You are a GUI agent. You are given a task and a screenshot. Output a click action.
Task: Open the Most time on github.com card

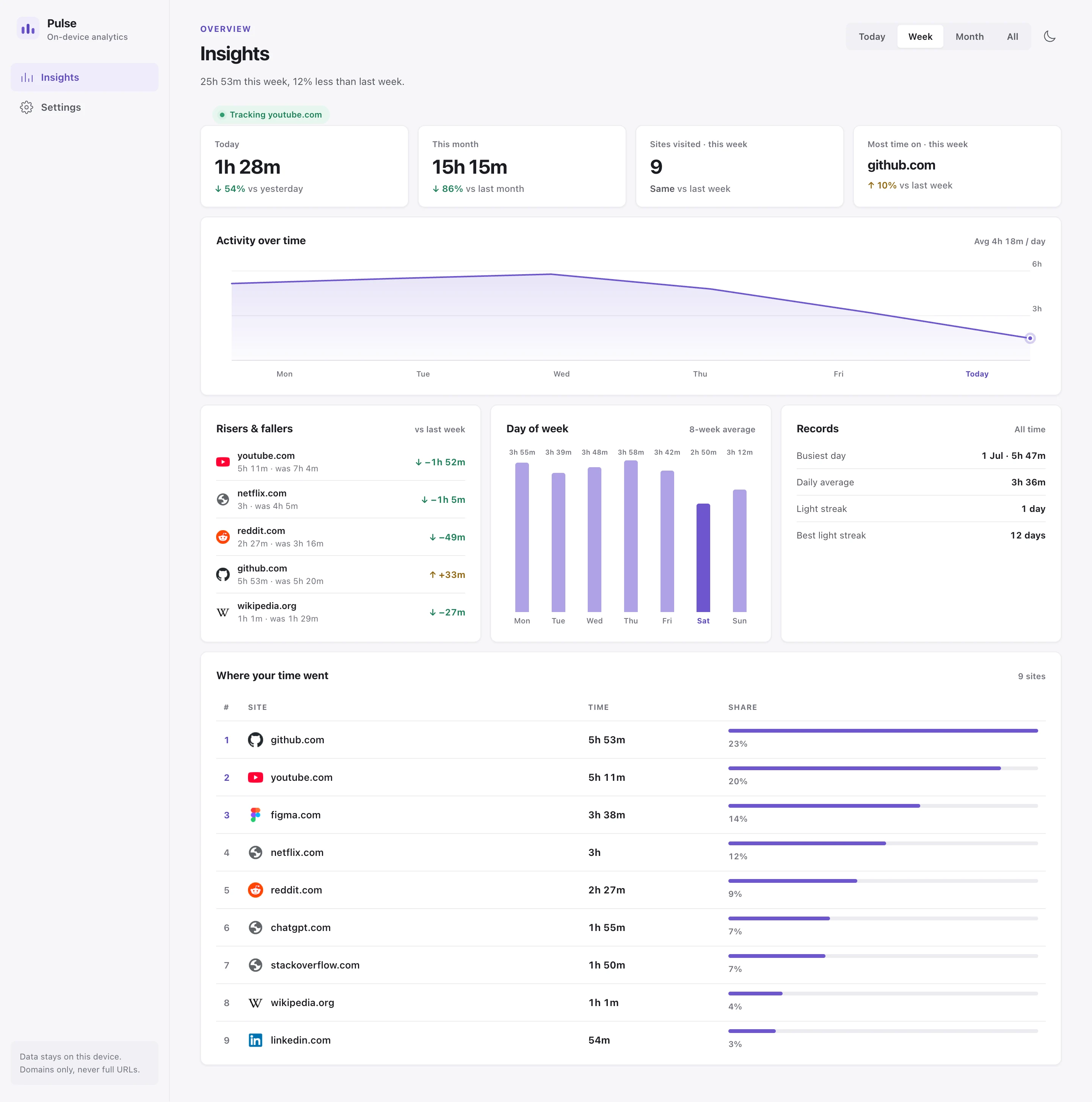(957, 166)
